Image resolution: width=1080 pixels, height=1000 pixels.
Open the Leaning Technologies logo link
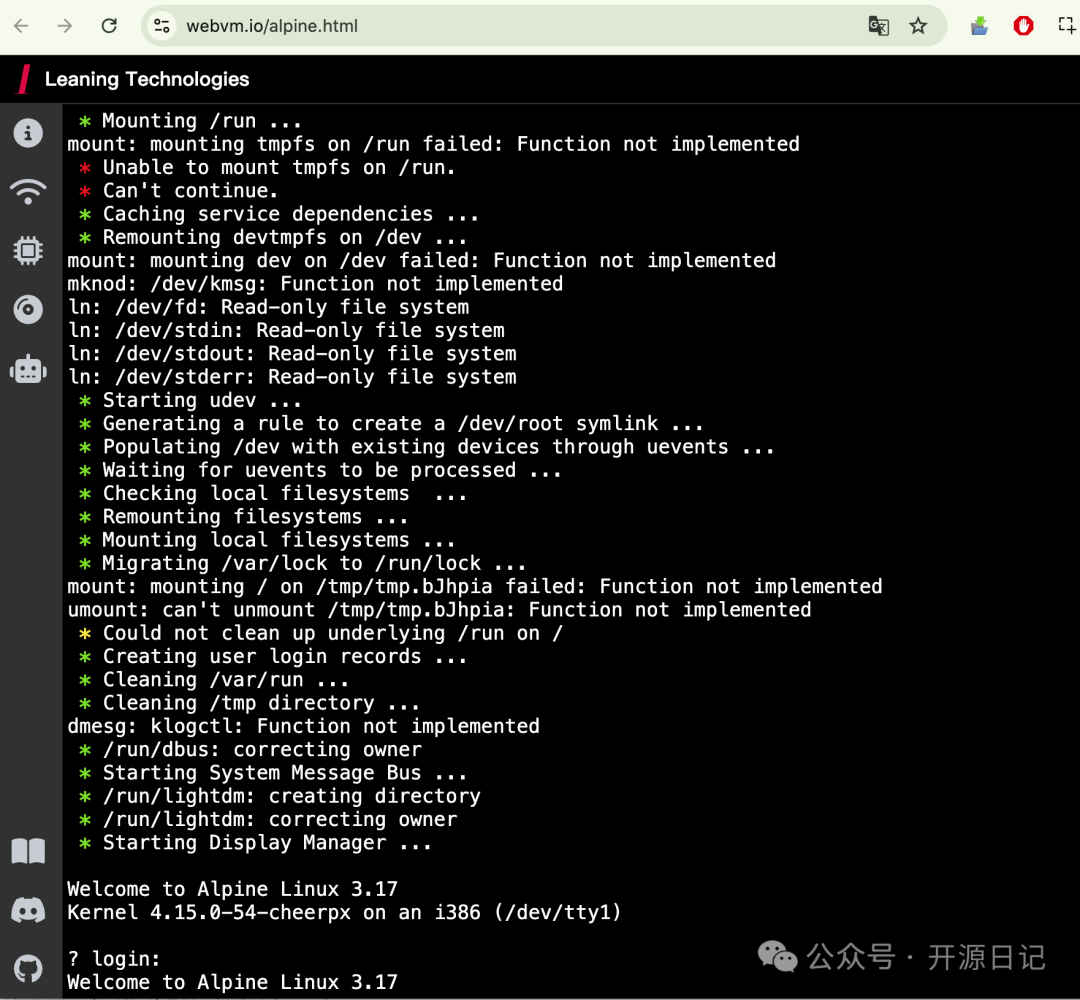pyautogui.click(x=134, y=79)
